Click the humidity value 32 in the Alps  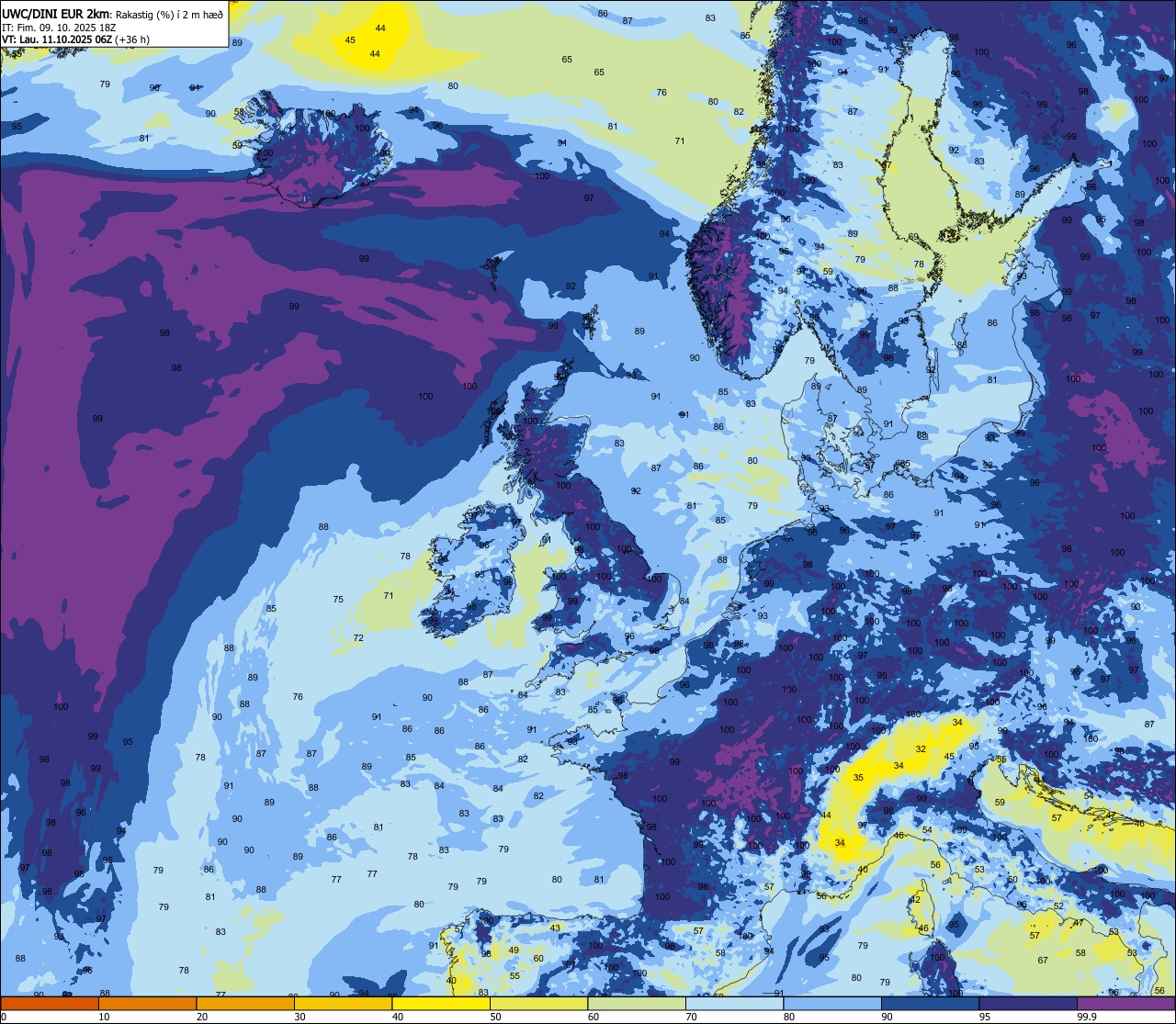(x=921, y=749)
